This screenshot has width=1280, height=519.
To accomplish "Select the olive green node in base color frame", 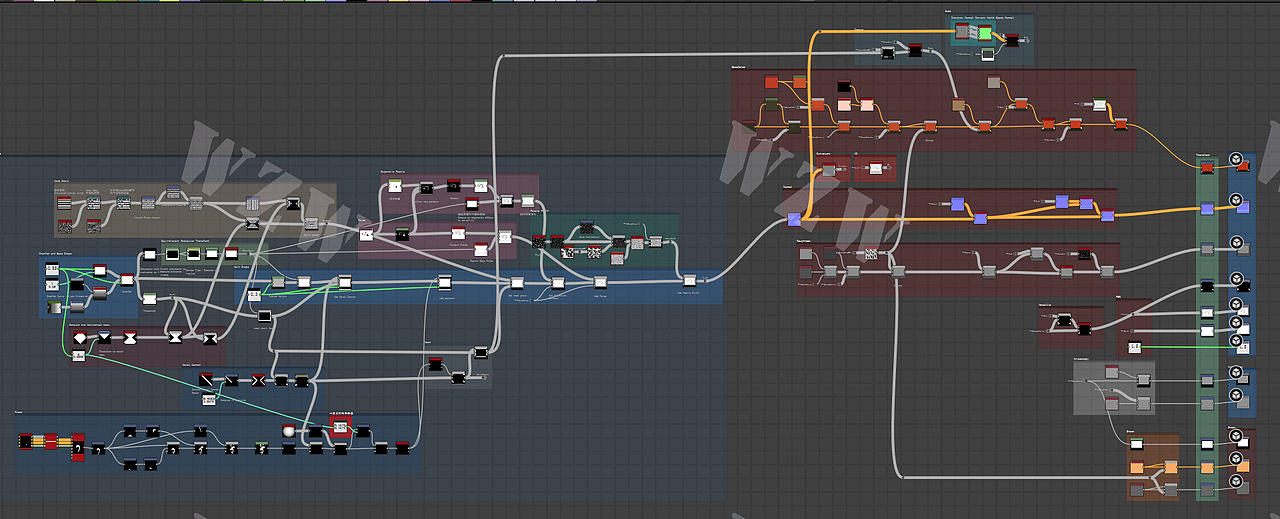I will [x=772, y=105].
